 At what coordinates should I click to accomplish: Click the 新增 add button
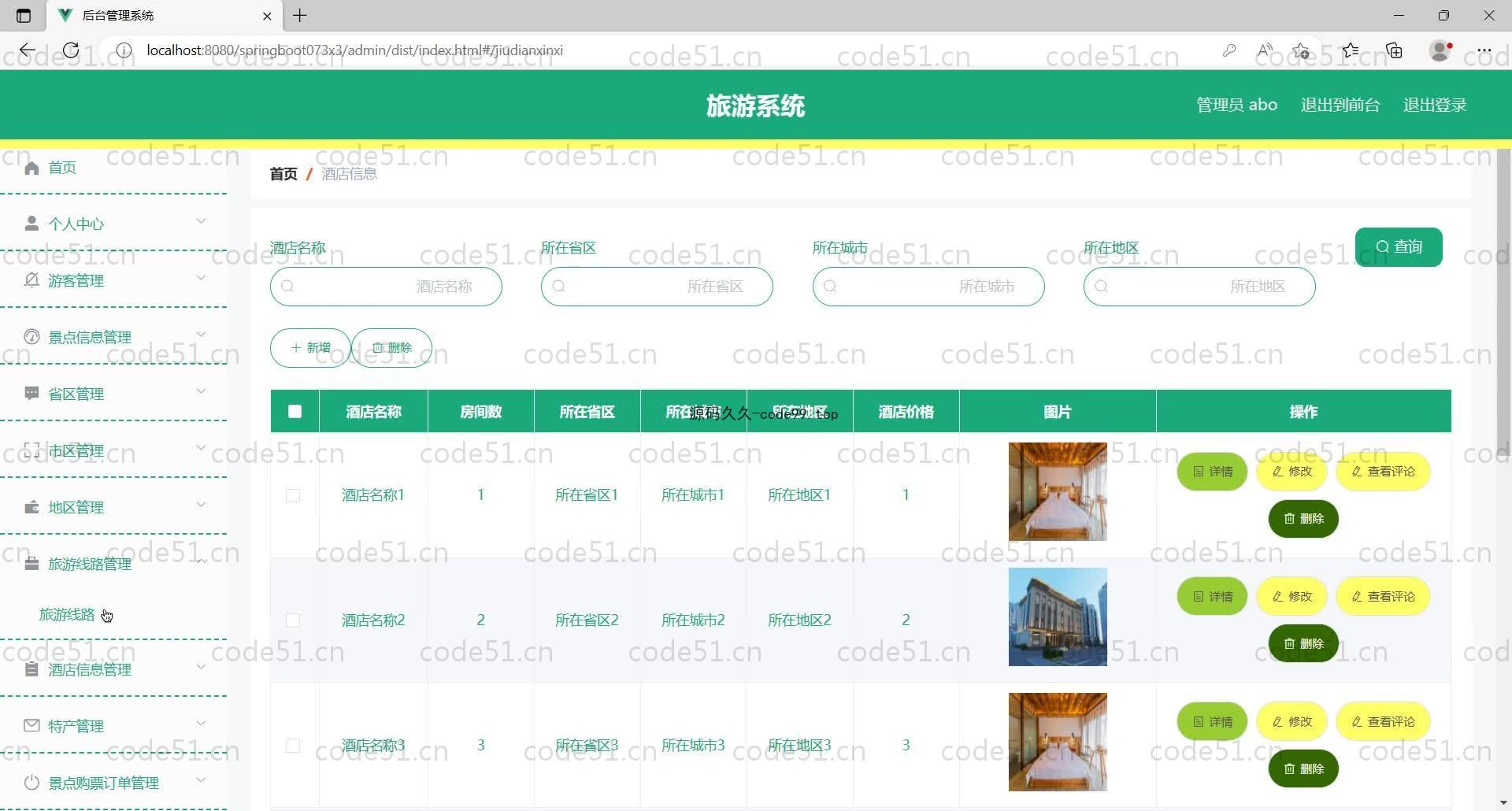click(x=310, y=348)
